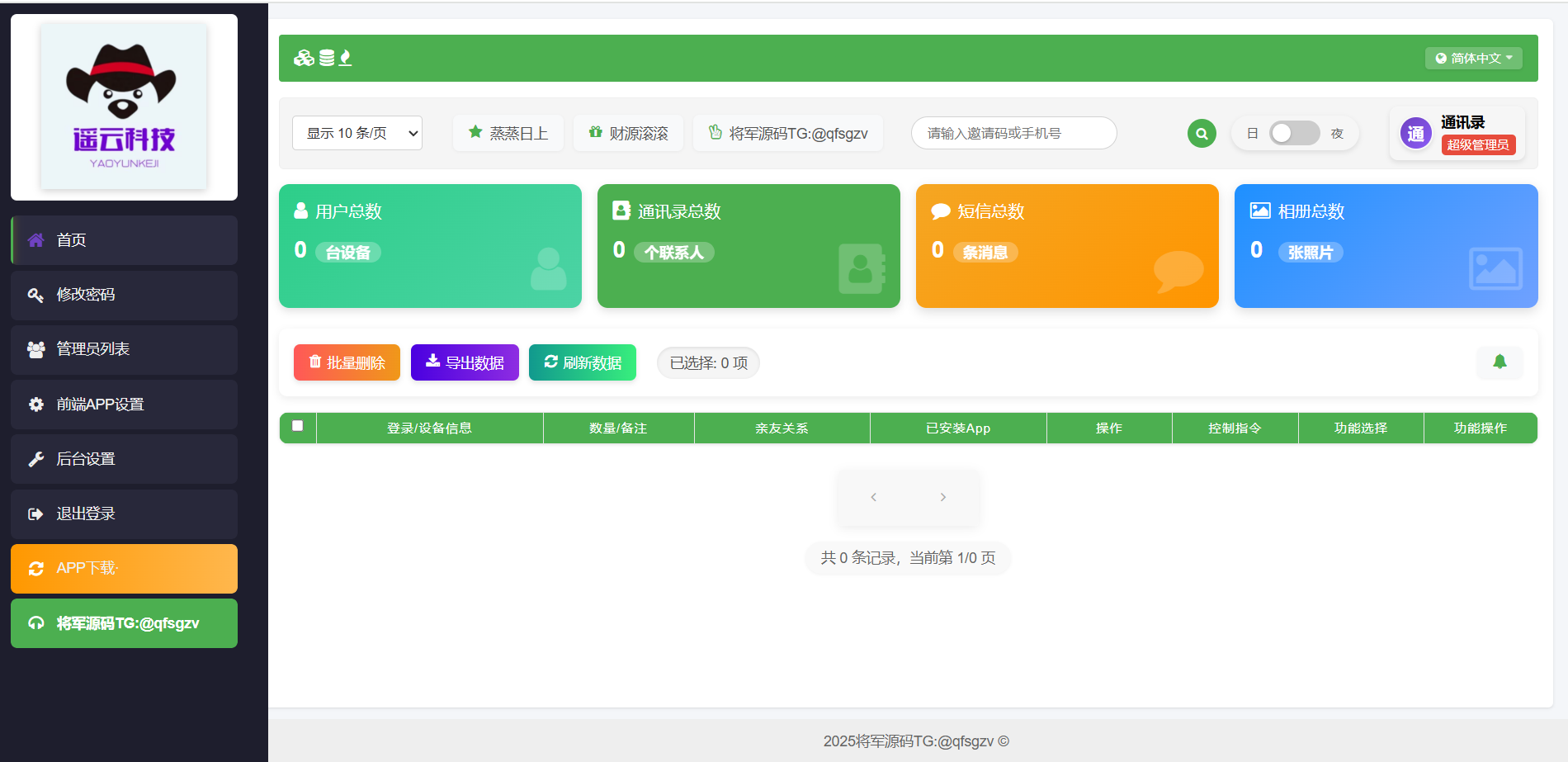Open 修改密码 in the sidebar
This screenshot has width=1568, height=762.
coord(124,295)
